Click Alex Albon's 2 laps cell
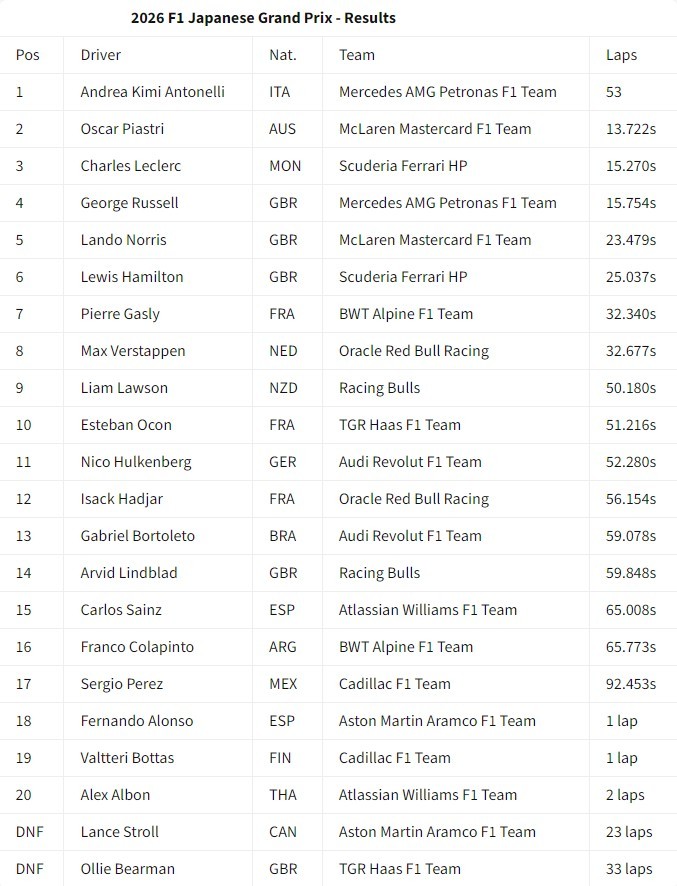The height and width of the screenshot is (886, 677). click(x=625, y=795)
